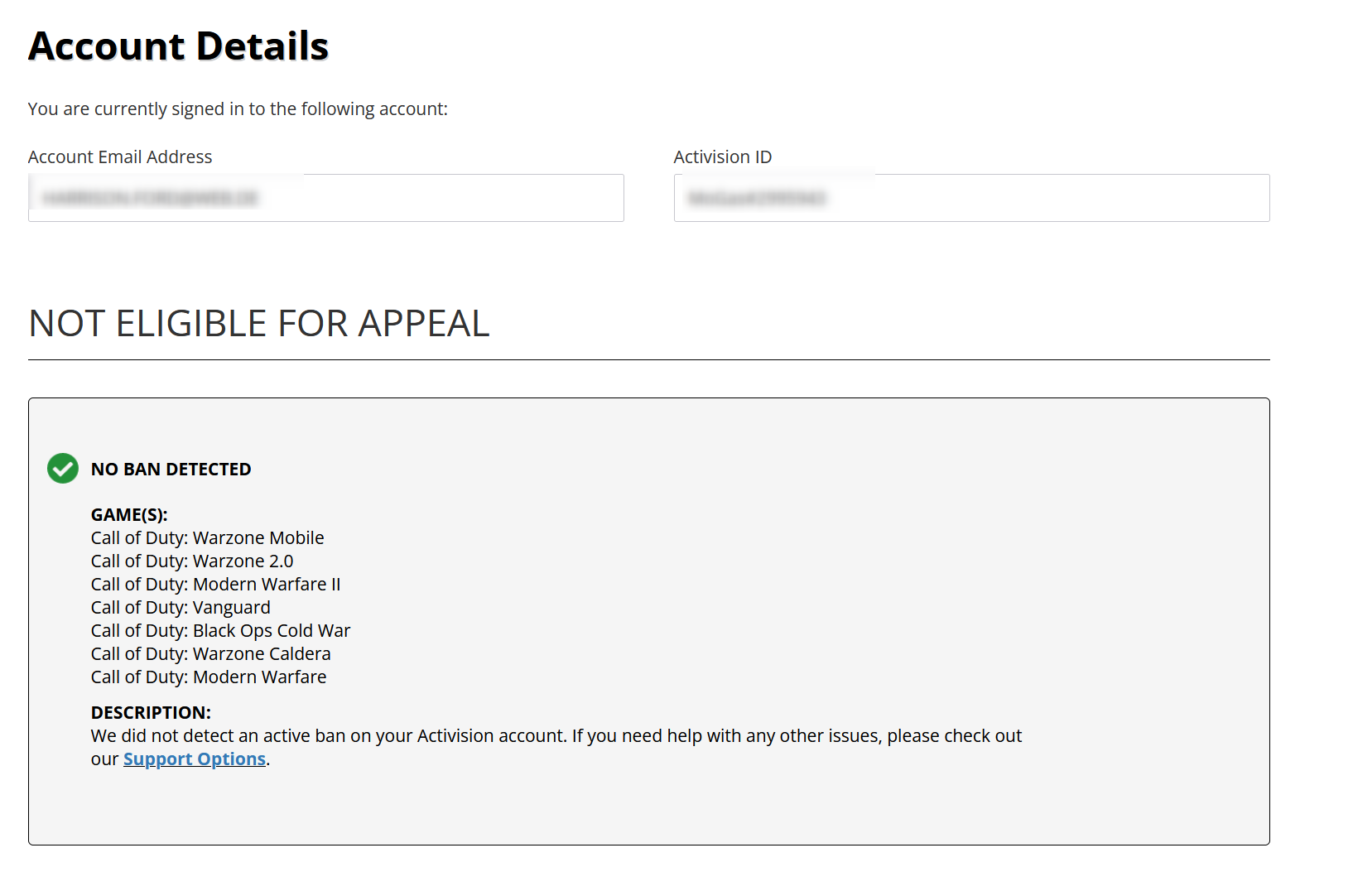Click the Activision ID label
The height and width of the screenshot is (896, 1353).
(x=723, y=157)
